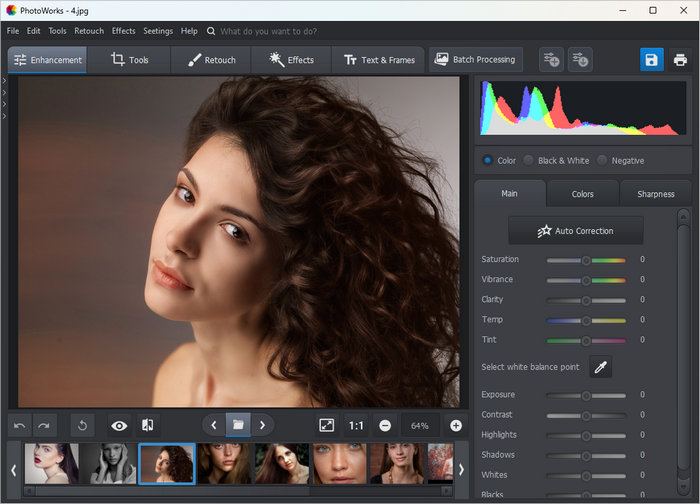This screenshot has width=700, height=504.
Task: Click the before/after comparison icon
Action: [x=147, y=425]
